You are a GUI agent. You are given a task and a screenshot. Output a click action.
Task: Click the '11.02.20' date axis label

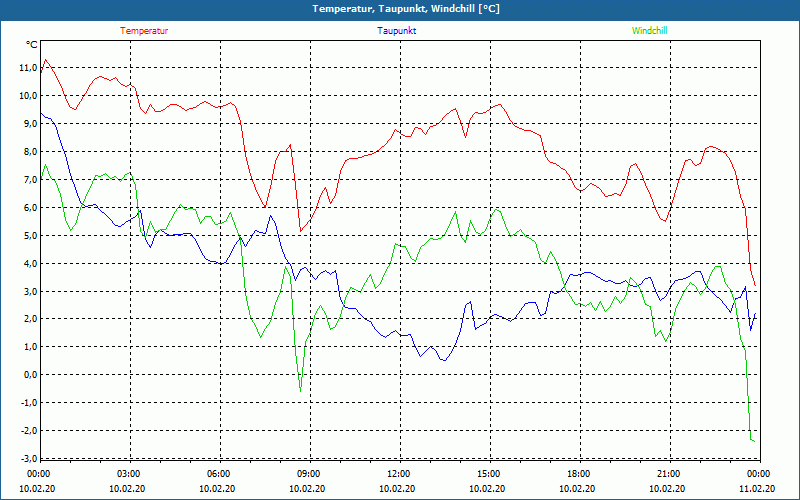[757, 488]
